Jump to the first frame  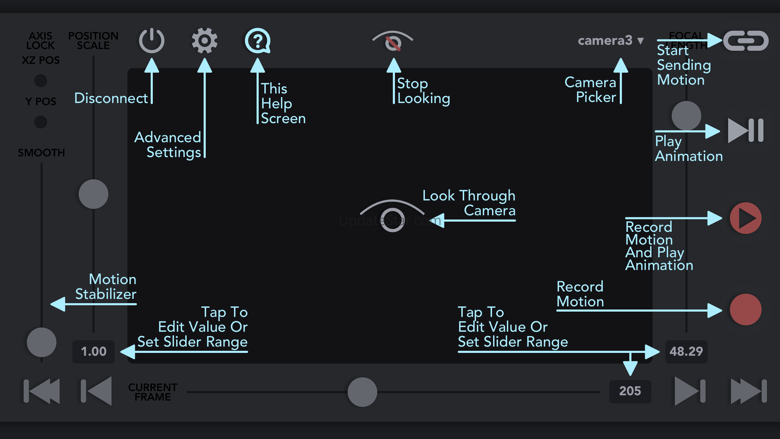(41, 391)
